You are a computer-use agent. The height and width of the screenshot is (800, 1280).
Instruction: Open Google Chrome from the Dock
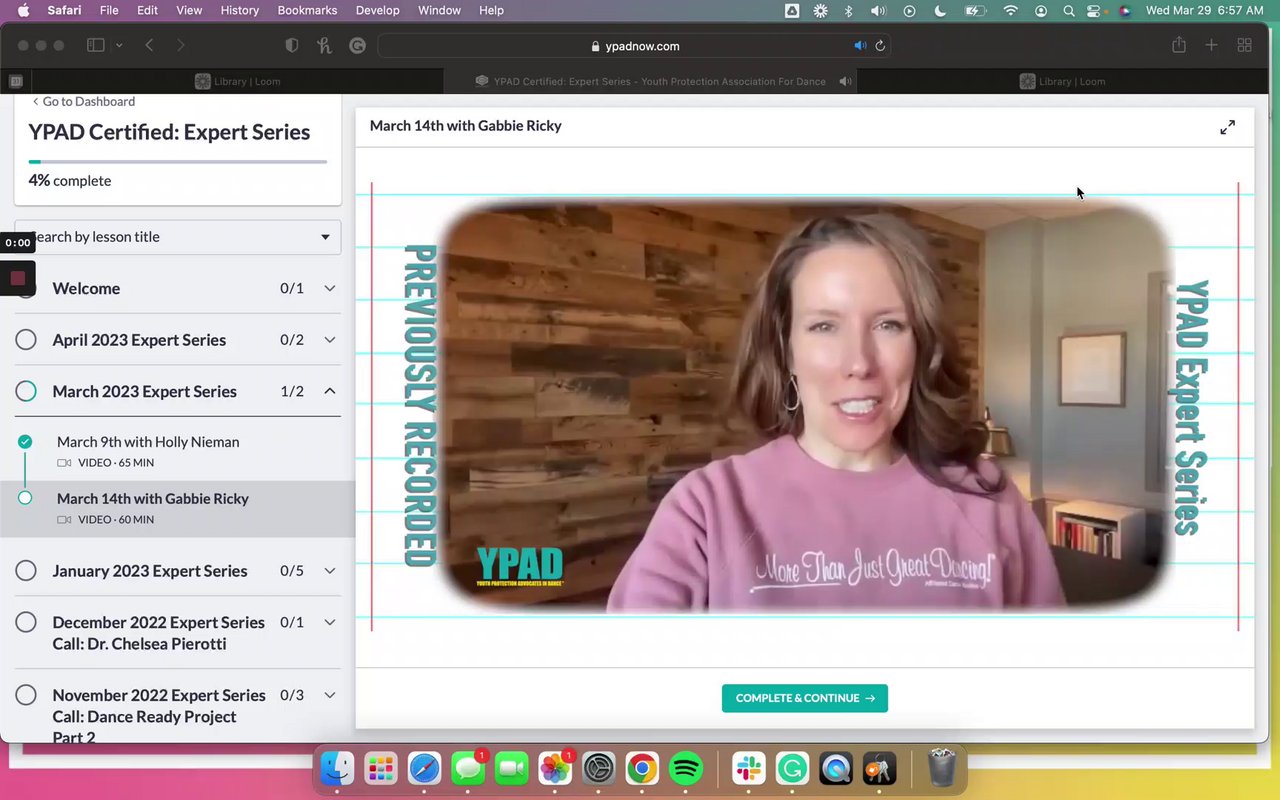(642, 768)
